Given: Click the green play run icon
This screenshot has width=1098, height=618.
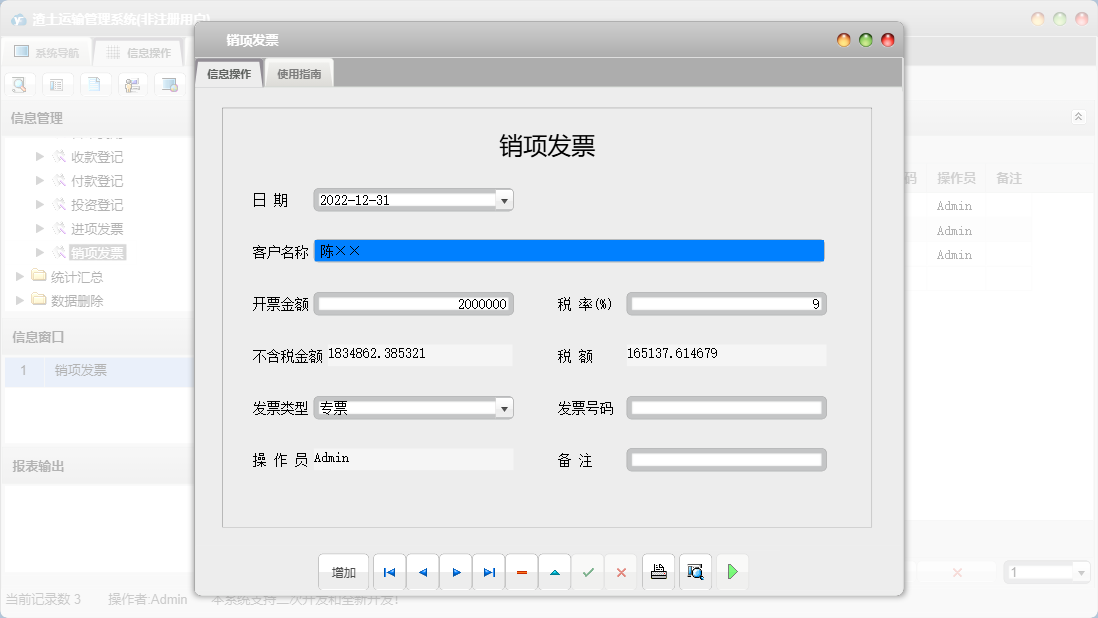Looking at the screenshot, I should coord(732,572).
